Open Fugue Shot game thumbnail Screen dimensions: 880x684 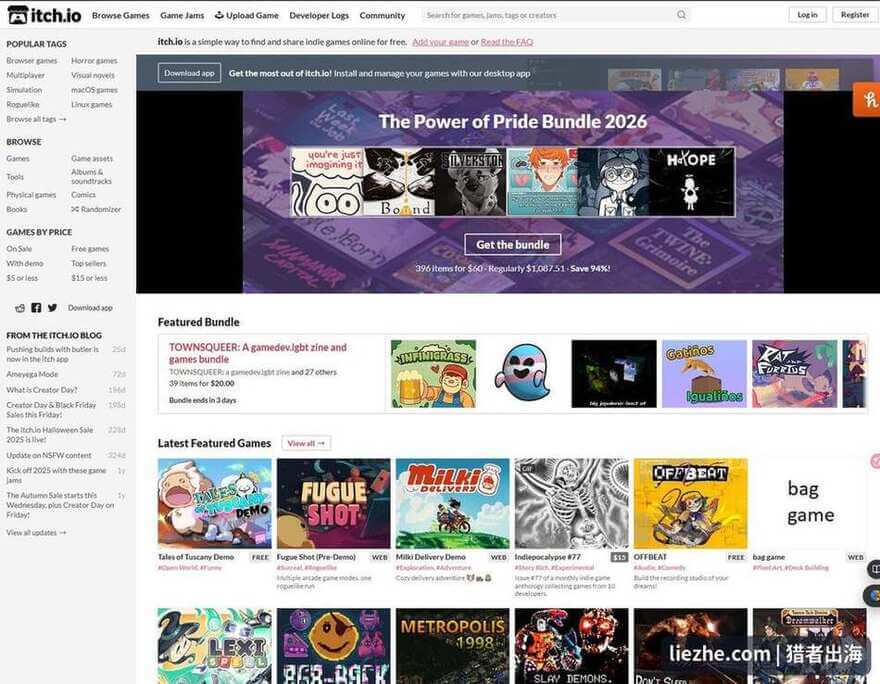pos(333,503)
